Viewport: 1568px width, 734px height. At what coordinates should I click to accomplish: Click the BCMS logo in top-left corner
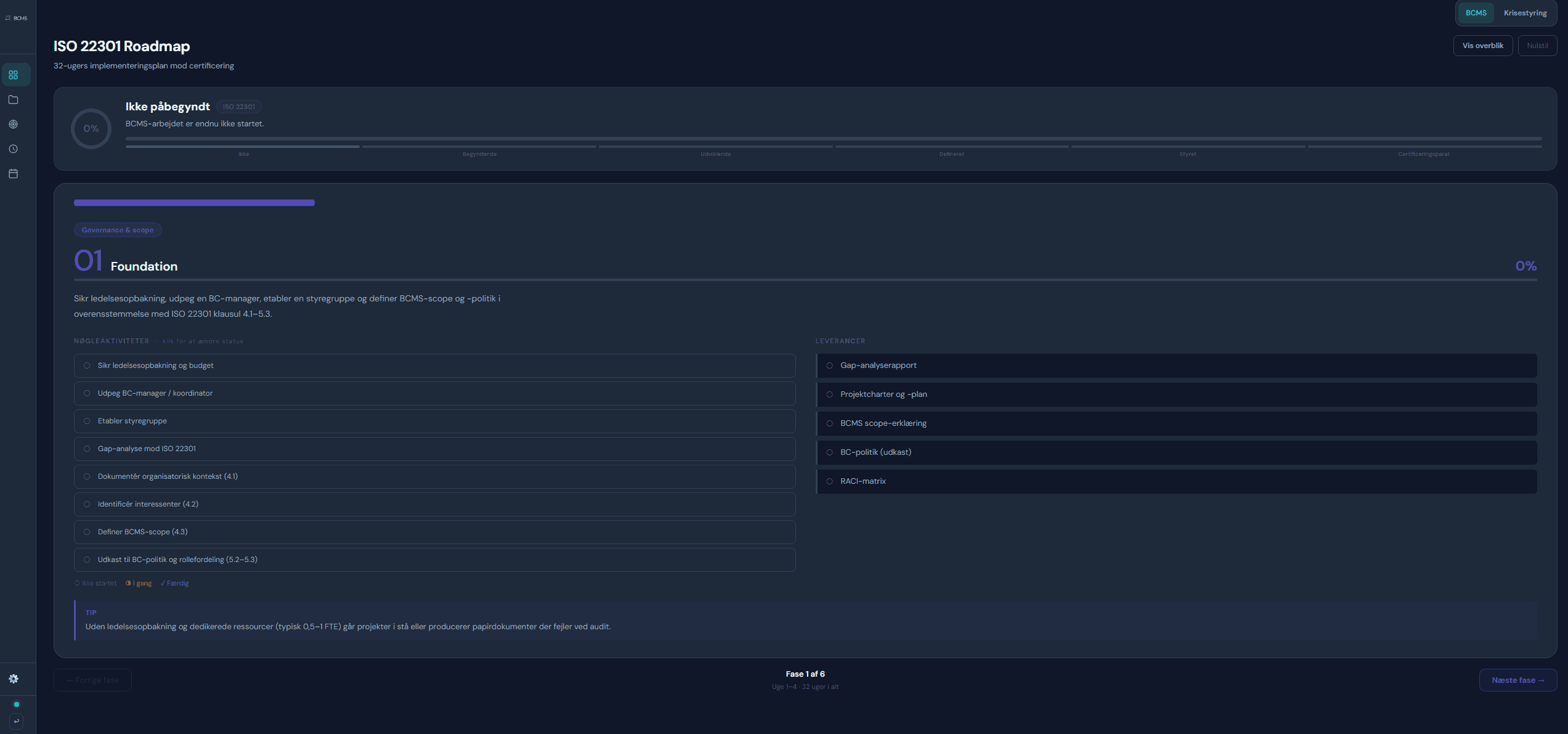pos(17,18)
